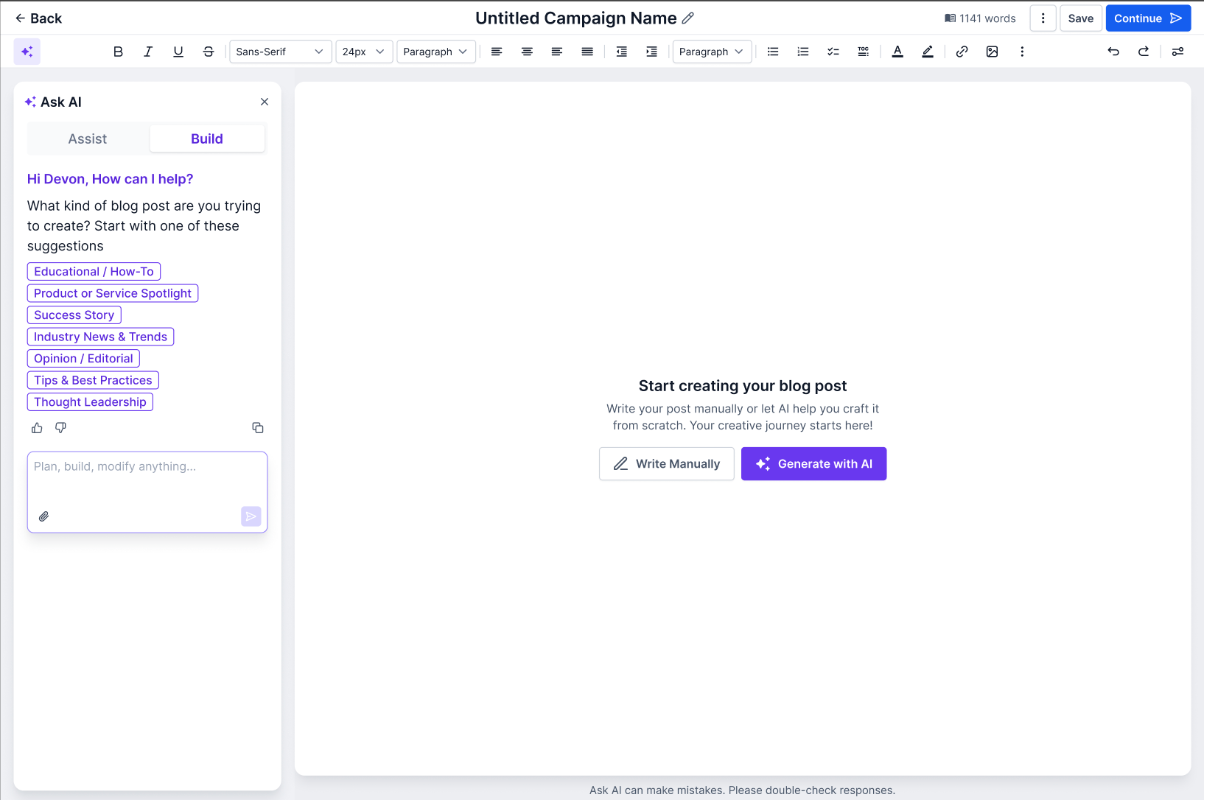
Task: Justify text alignment
Action: [587, 52]
